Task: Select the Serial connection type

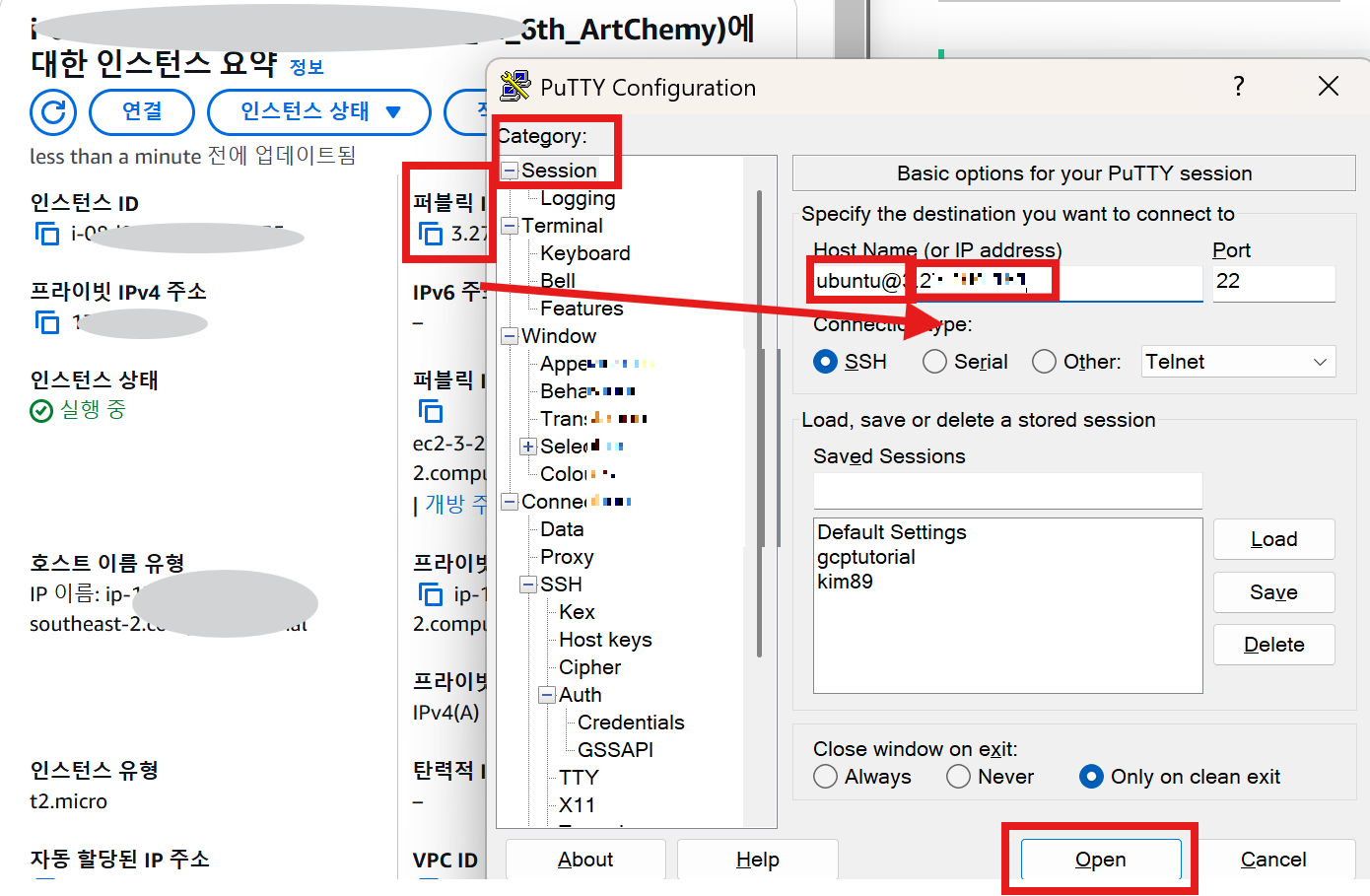Action: point(935,362)
